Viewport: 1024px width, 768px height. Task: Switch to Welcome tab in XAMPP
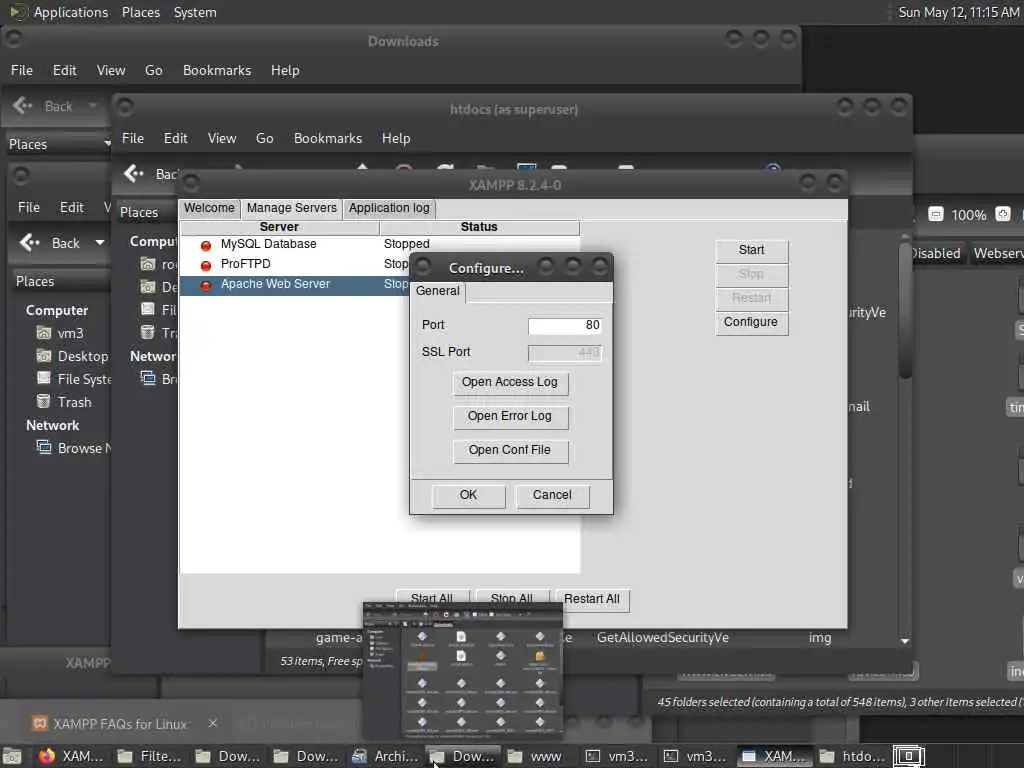tap(209, 208)
